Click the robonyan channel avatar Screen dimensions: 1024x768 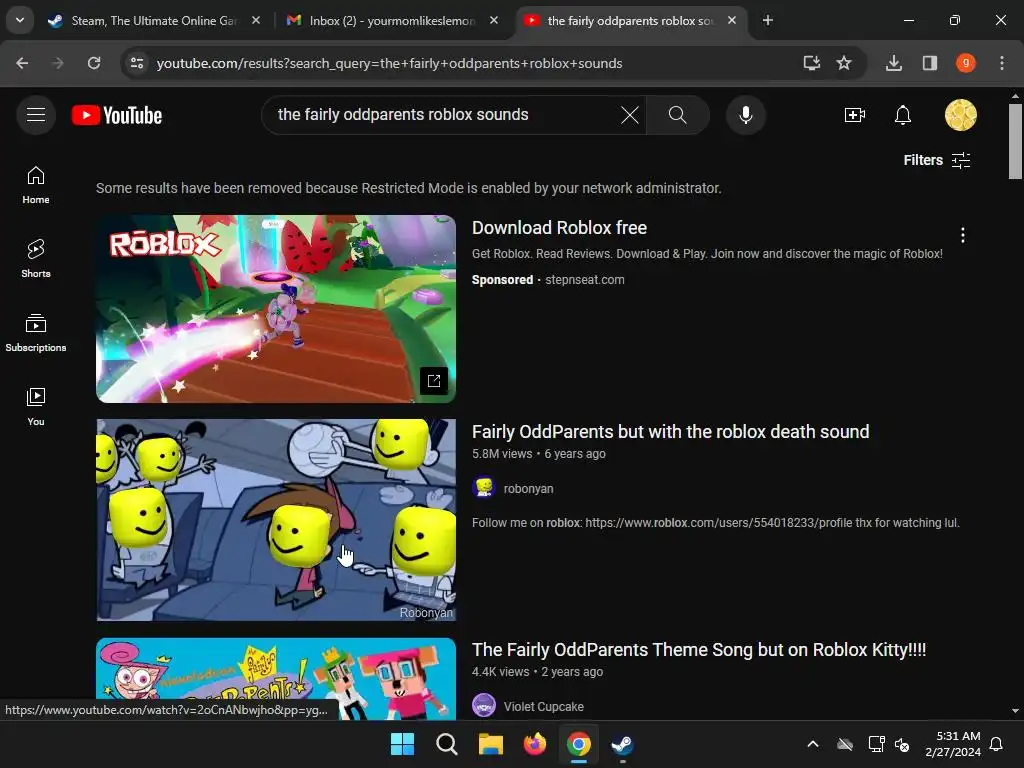[484, 488]
